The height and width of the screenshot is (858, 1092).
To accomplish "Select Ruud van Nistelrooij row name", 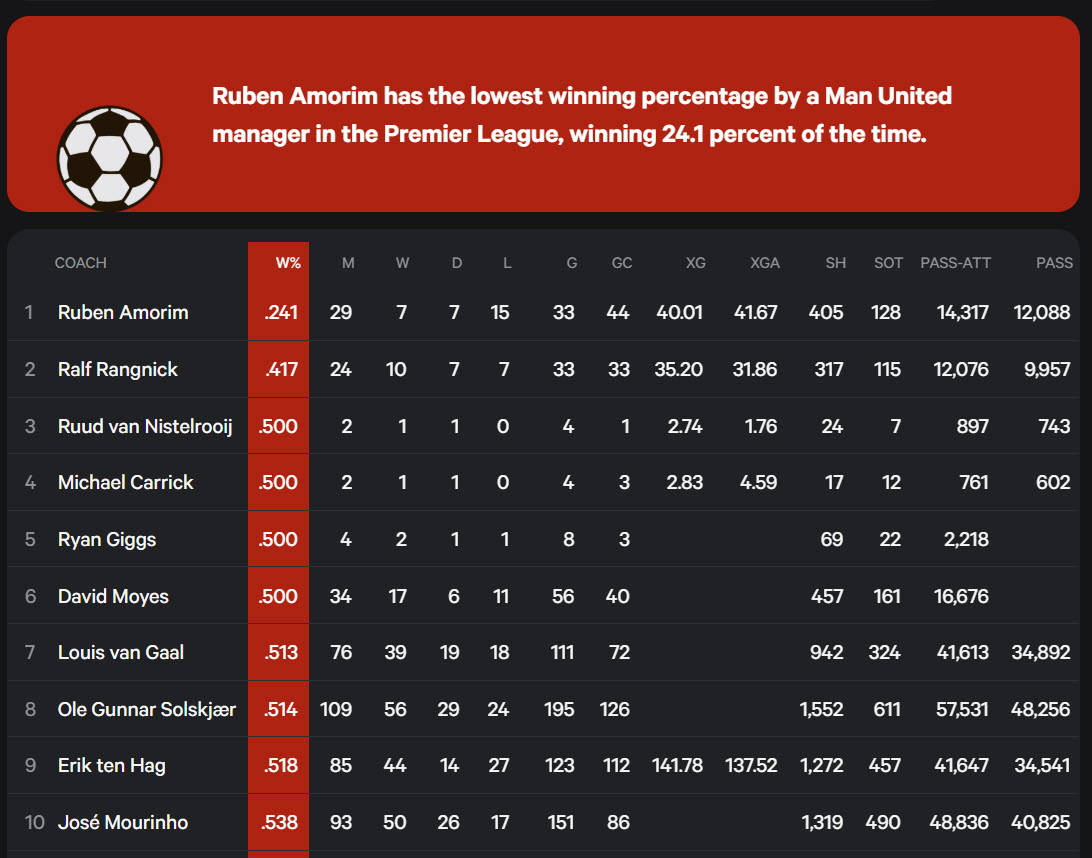I will tap(145, 426).
